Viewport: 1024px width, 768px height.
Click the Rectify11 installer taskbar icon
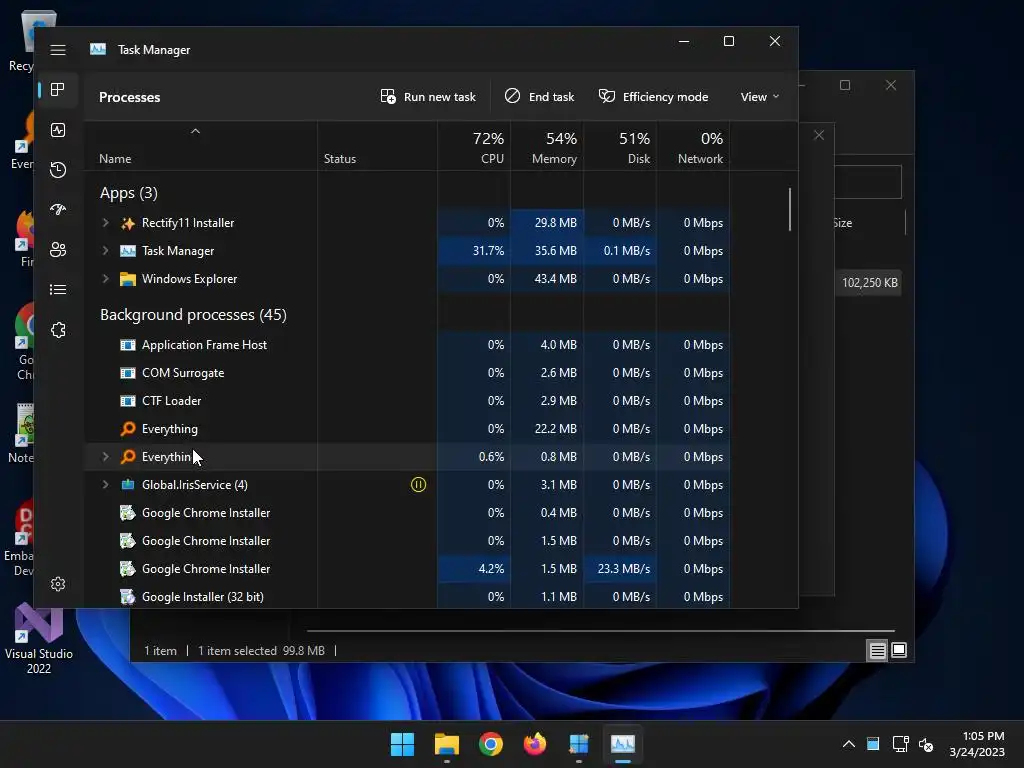tap(579, 744)
